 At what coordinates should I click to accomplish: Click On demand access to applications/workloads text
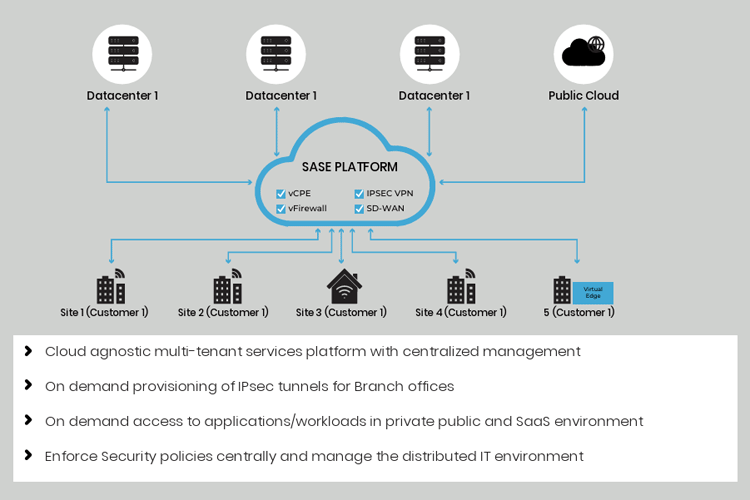[344, 422]
